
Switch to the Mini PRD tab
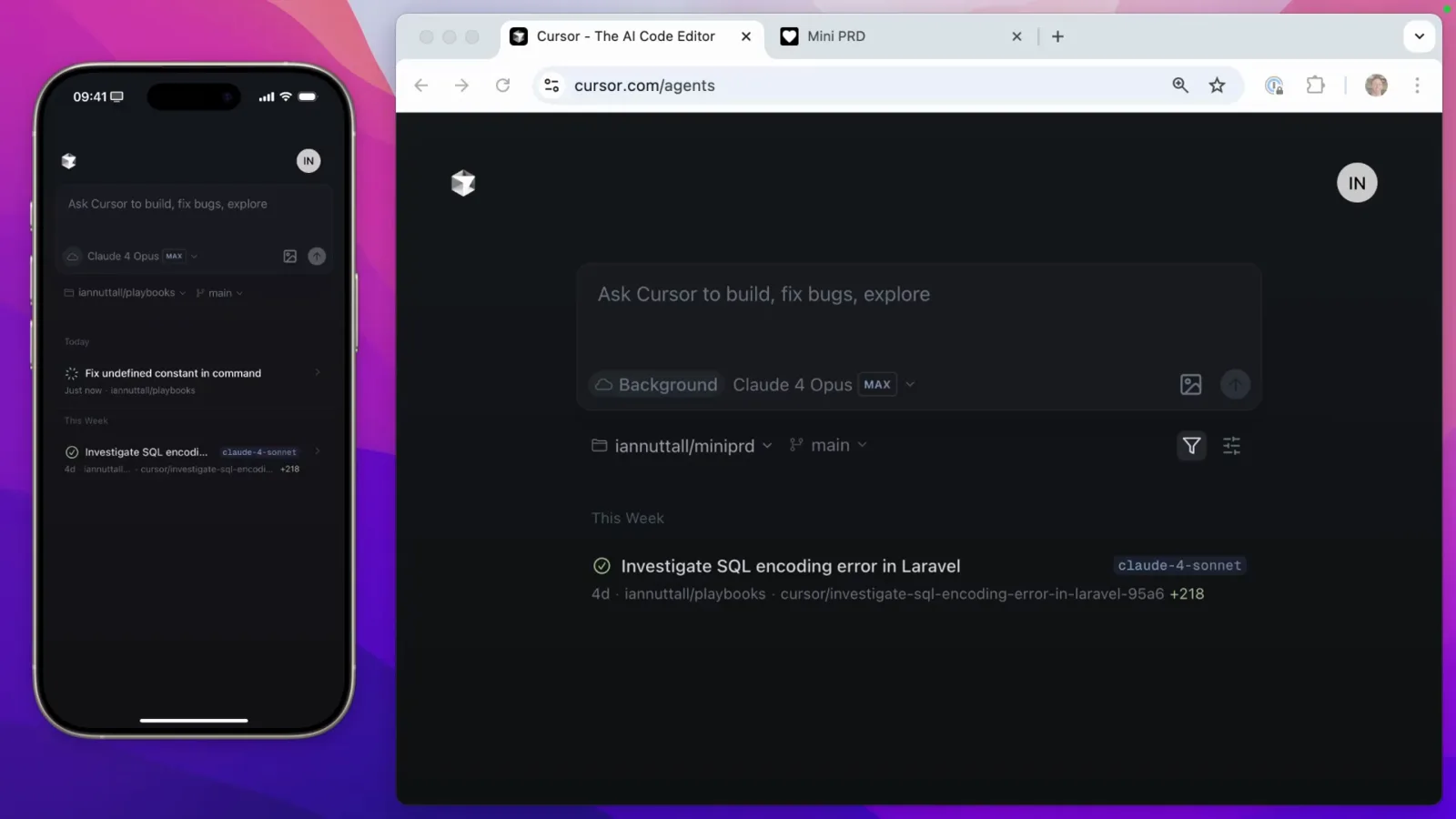(x=901, y=36)
